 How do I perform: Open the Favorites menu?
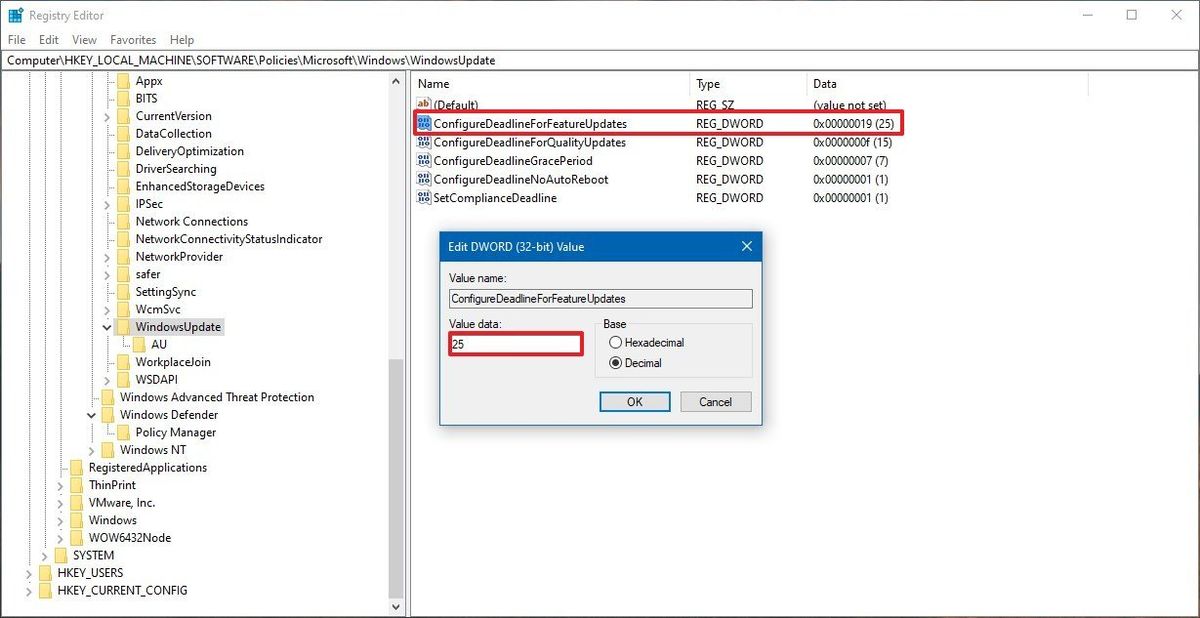132,39
